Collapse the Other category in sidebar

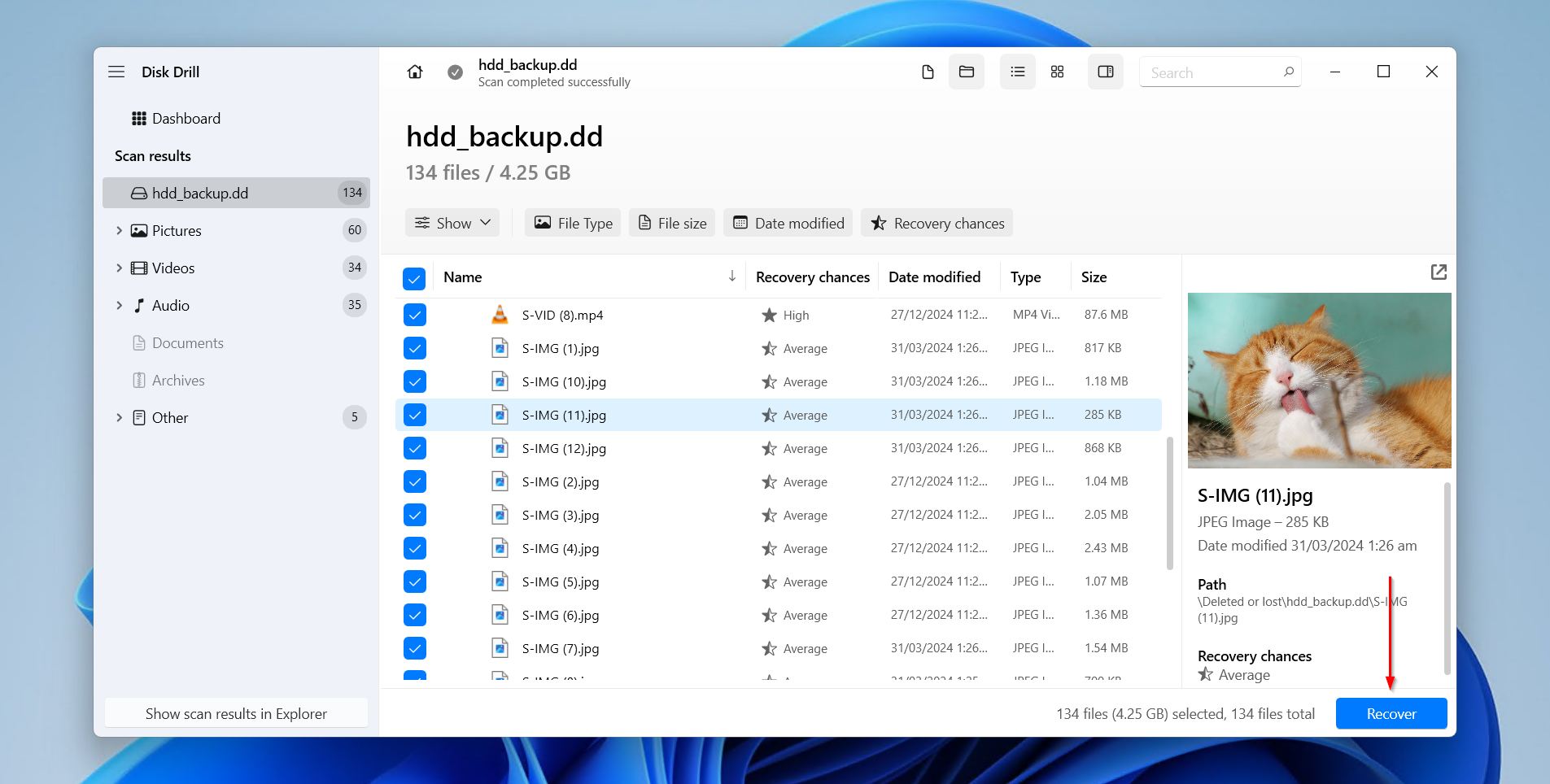tap(119, 417)
